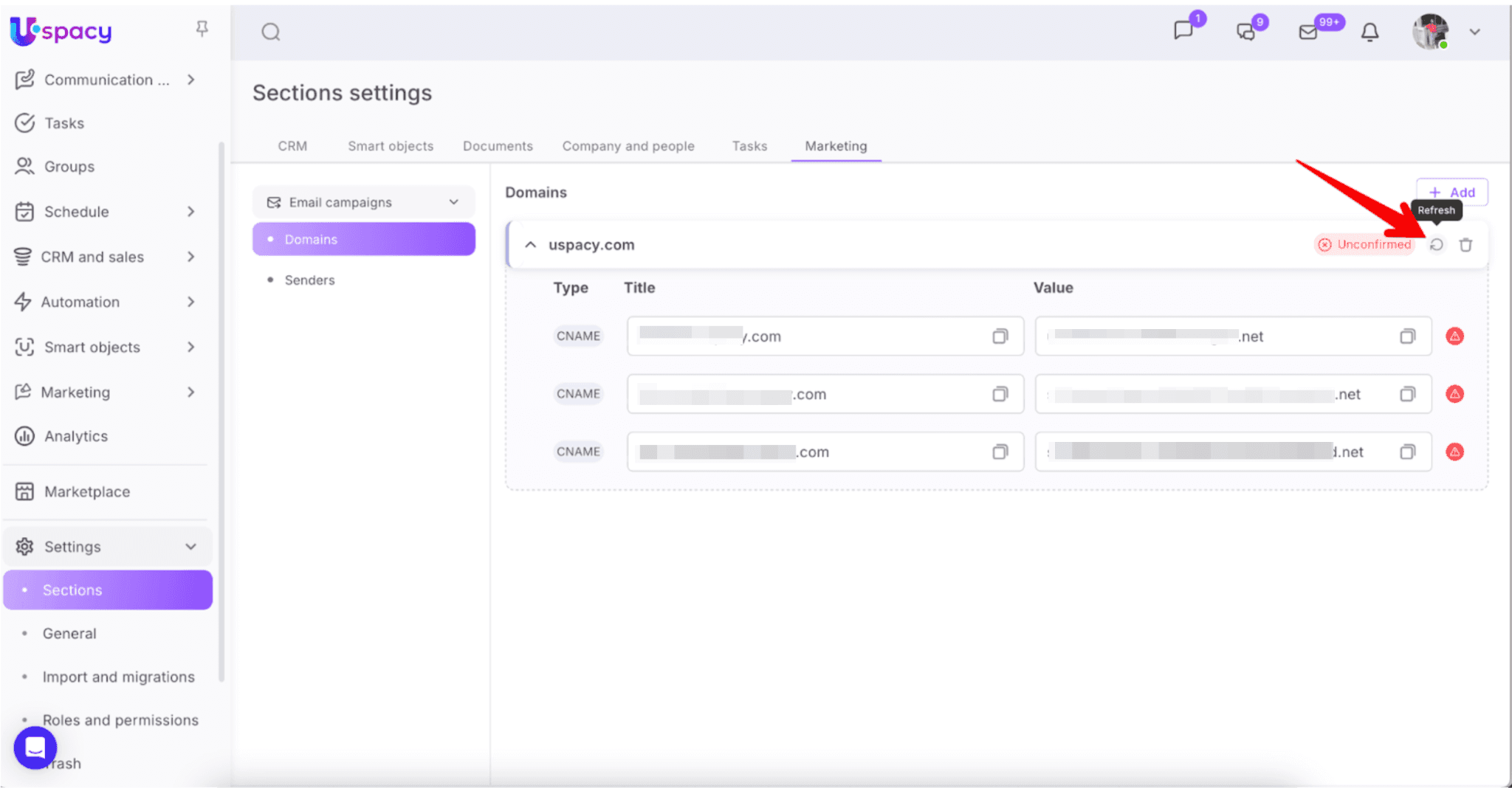This screenshot has height=788, width=1512.
Task: Click the warning icon on third CNAME row
Action: (x=1454, y=452)
